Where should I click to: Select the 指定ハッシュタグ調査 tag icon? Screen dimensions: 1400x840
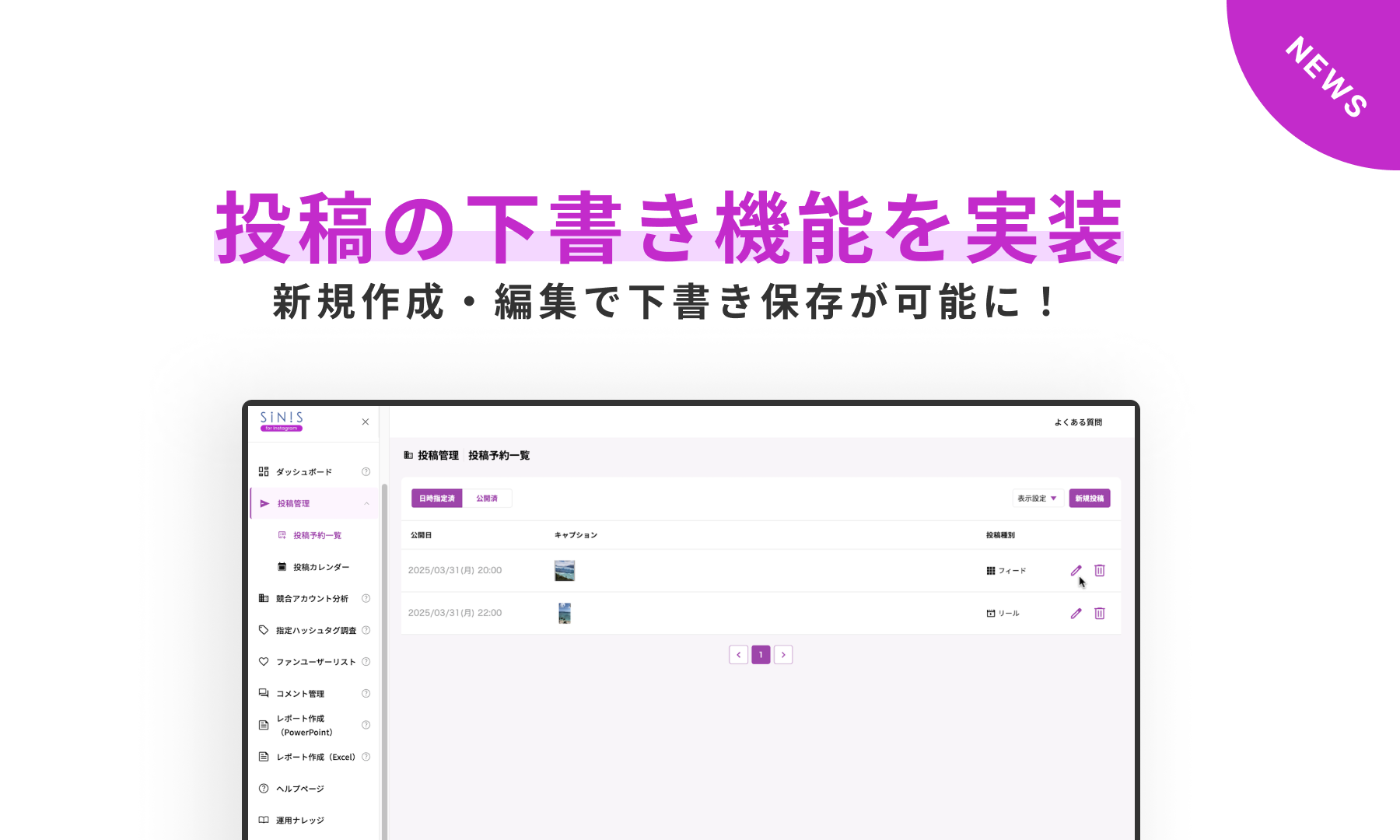[263, 631]
